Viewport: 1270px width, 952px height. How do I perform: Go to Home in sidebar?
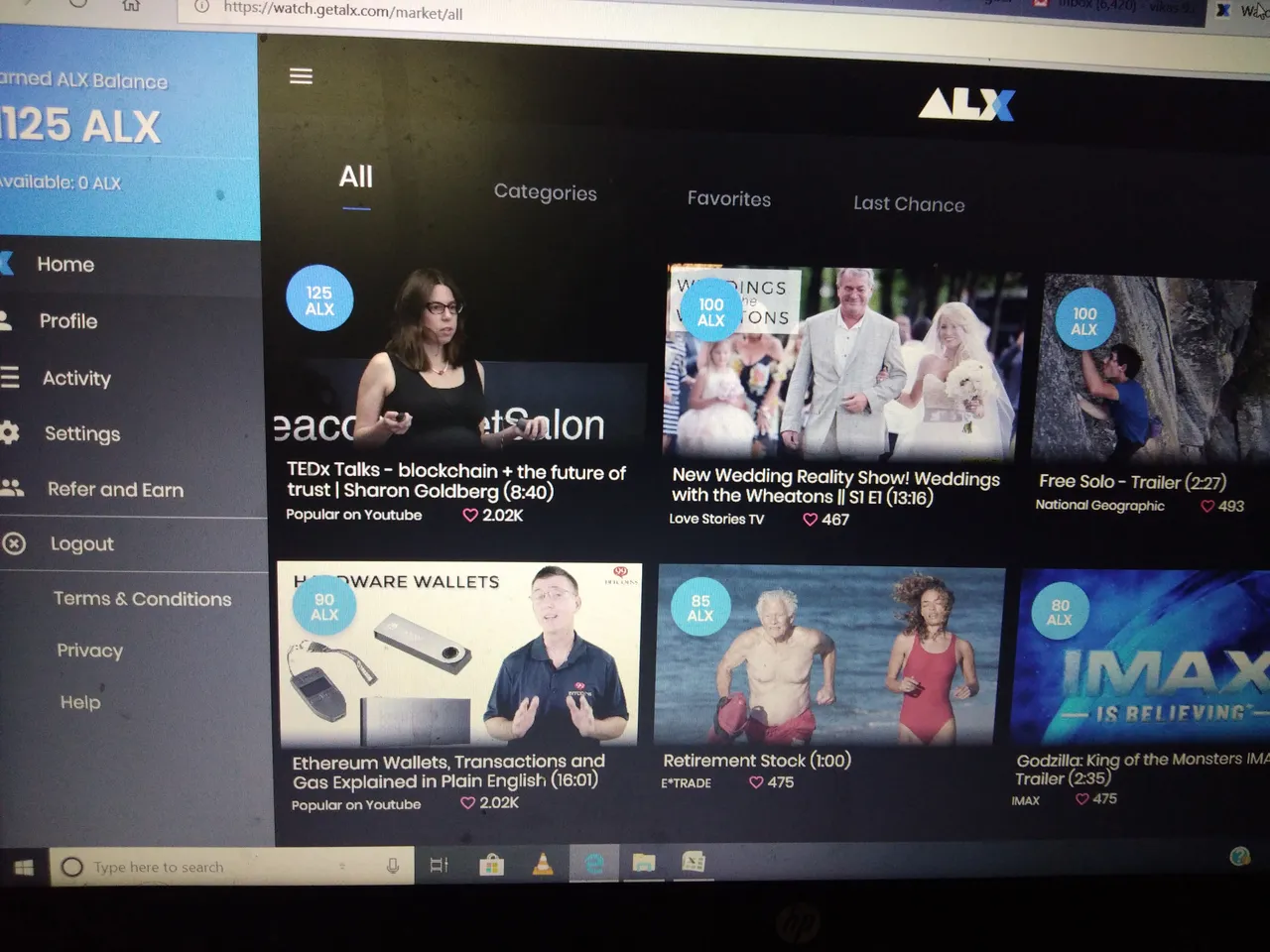coord(65,264)
